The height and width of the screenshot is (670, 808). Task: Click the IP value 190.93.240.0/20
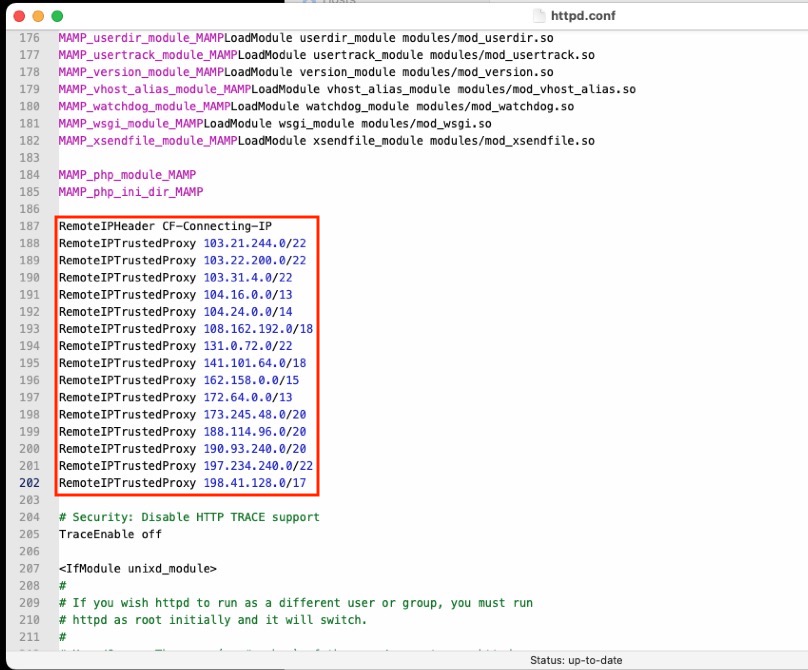pos(255,449)
